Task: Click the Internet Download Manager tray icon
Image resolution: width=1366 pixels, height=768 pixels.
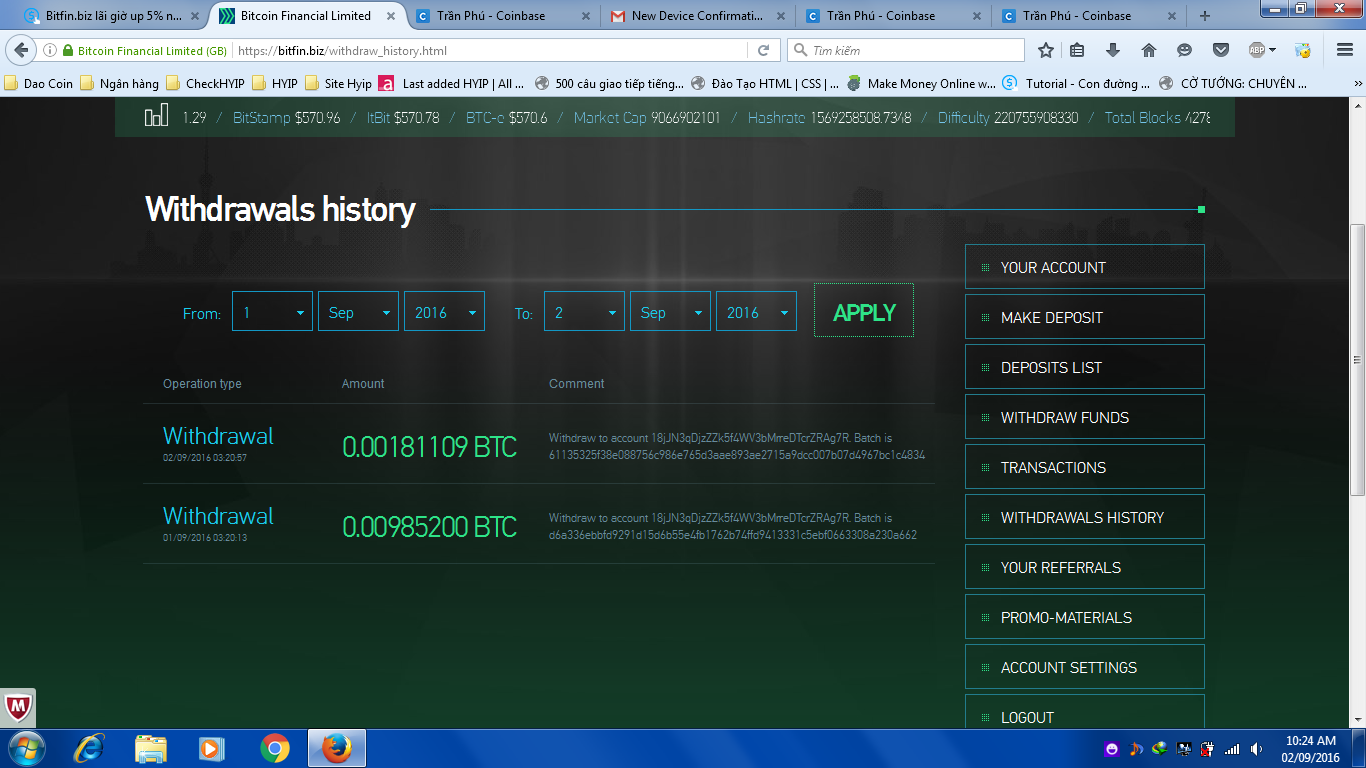Action: [x=1160, y=748]
